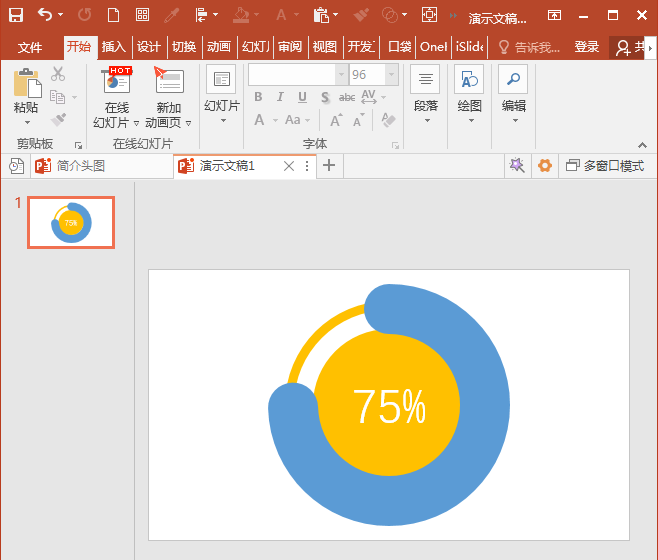Decrease font size with smaller A button
The height and width of the screenshot is (560, 658).
click(x=358, y=120)
